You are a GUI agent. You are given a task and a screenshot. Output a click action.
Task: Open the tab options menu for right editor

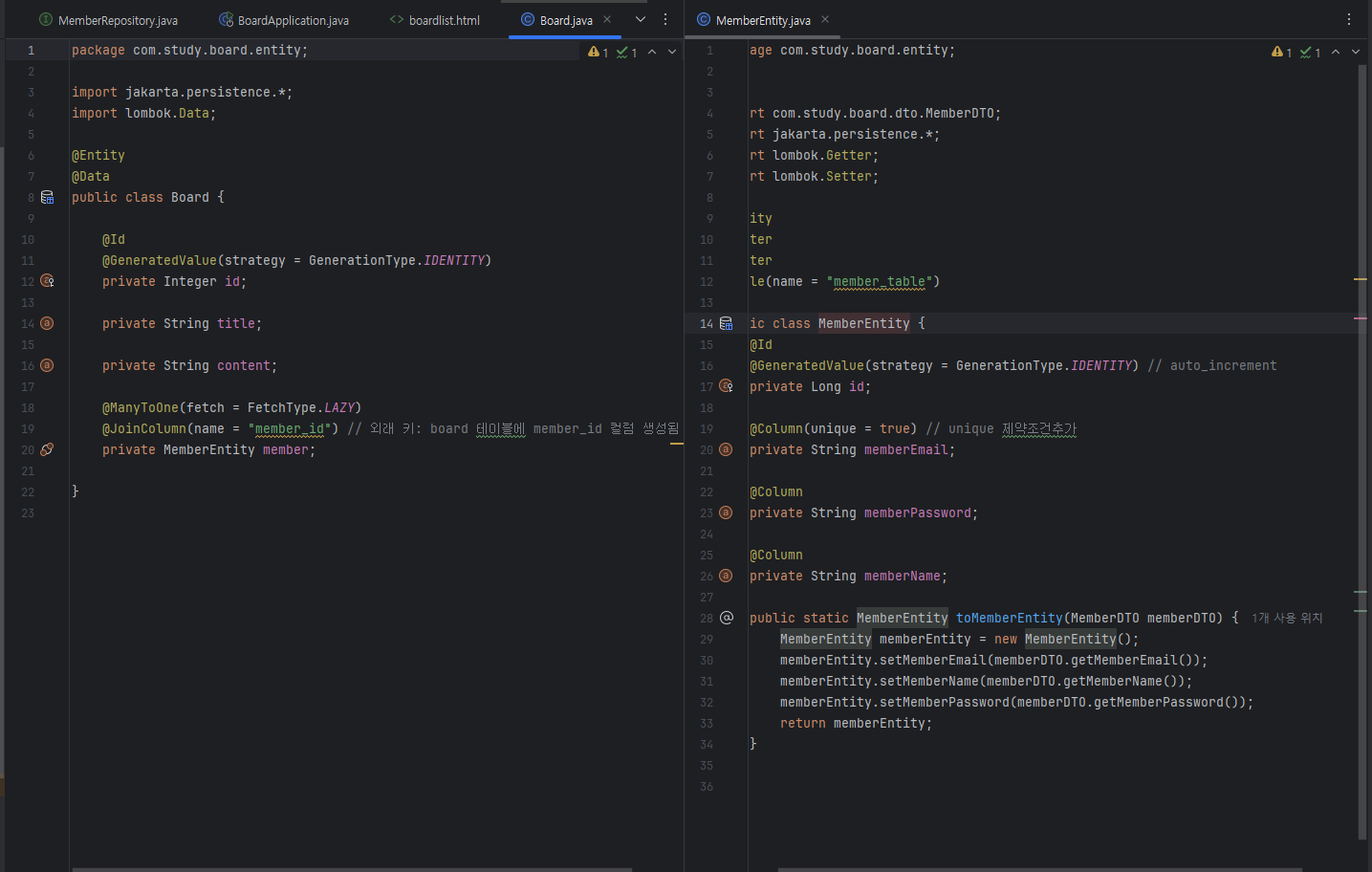[1349, 19]
